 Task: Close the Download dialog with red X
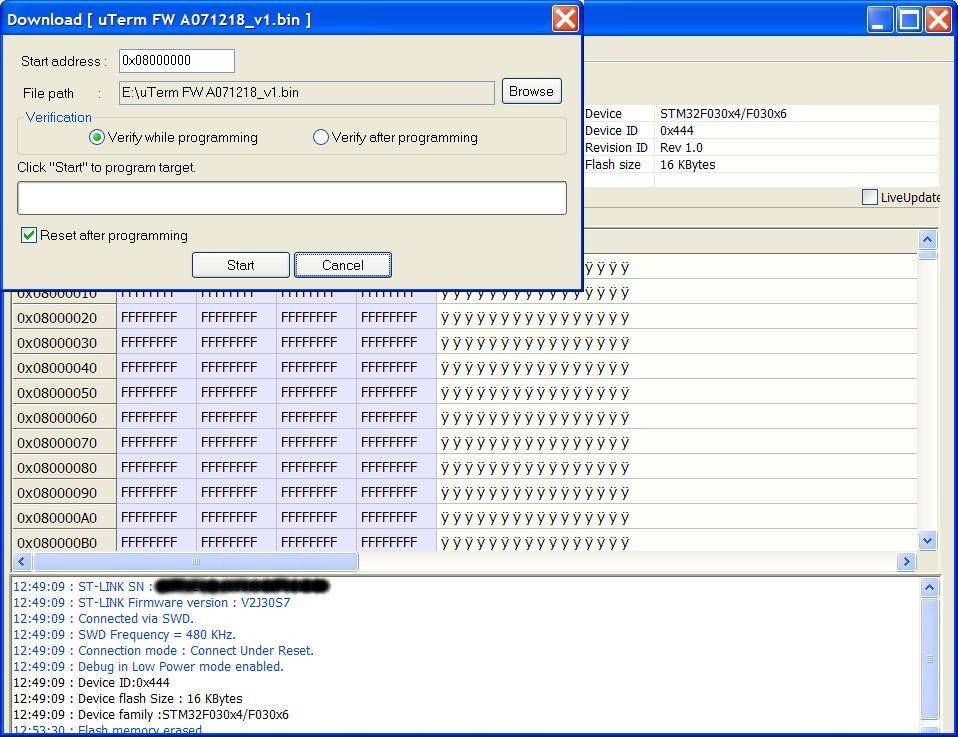click(x=565, y=19)
